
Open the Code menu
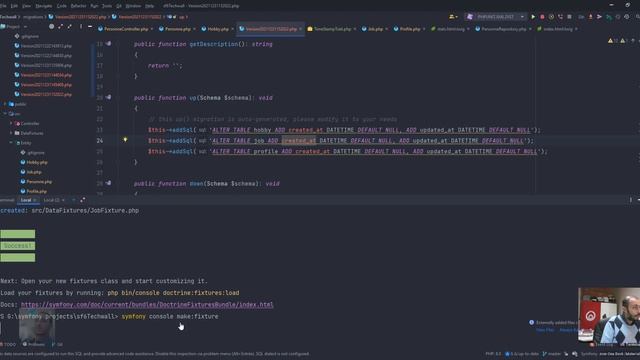pyautogui.click(x=62, y=6)
